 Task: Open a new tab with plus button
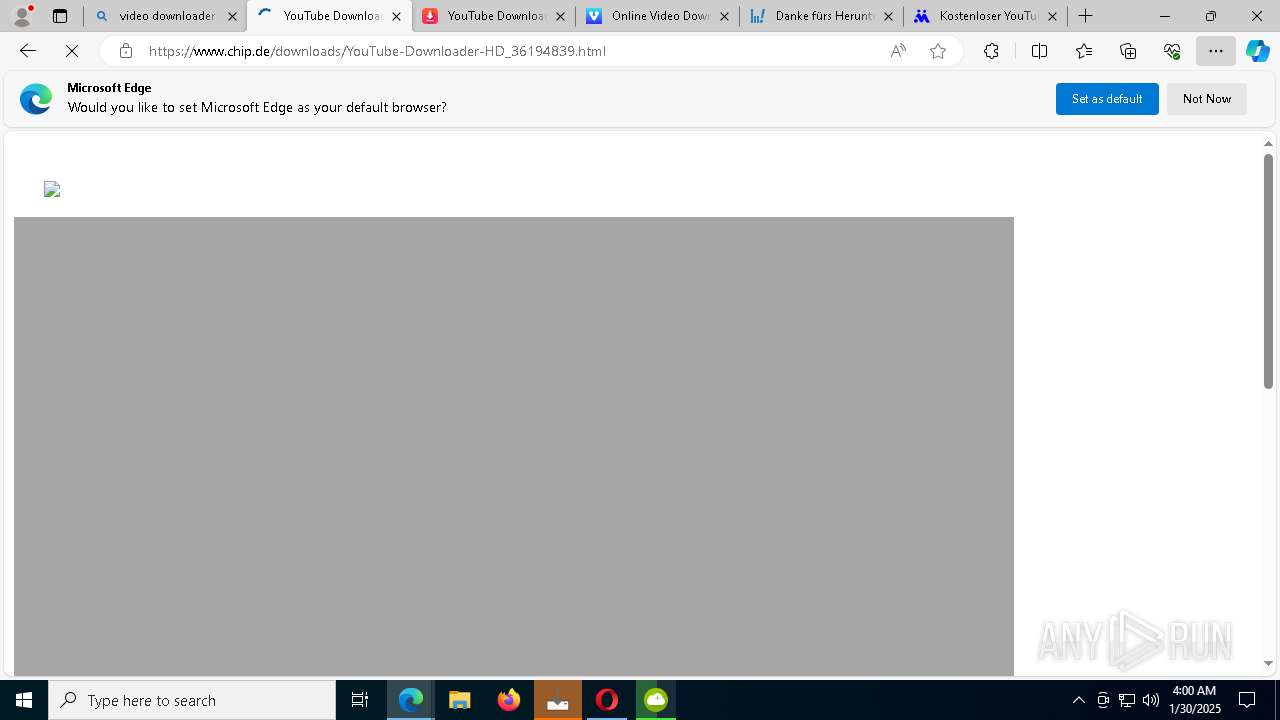(1085, 16)
